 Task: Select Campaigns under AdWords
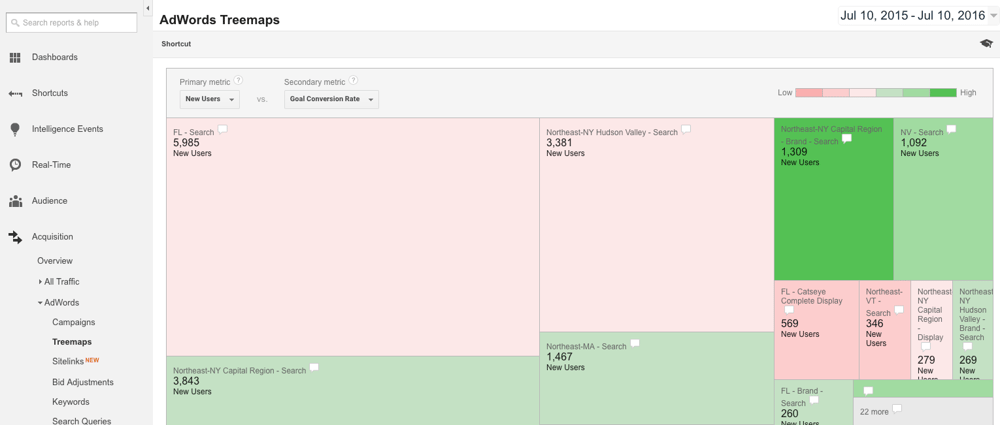(x=73, y=322)
